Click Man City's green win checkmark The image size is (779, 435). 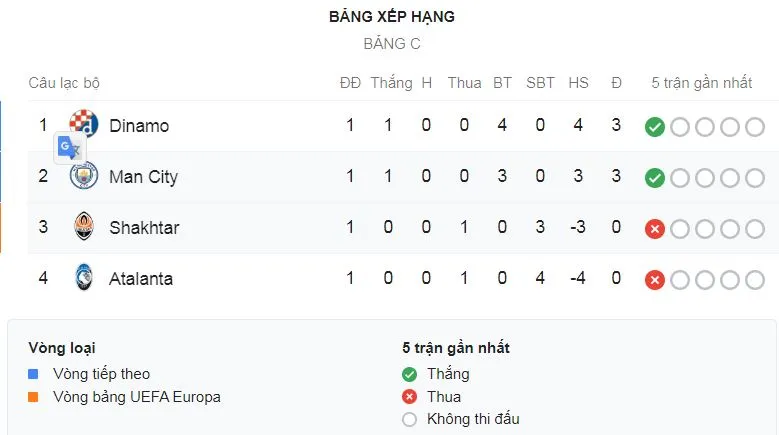pyautogui.click(x=655, y=178)
